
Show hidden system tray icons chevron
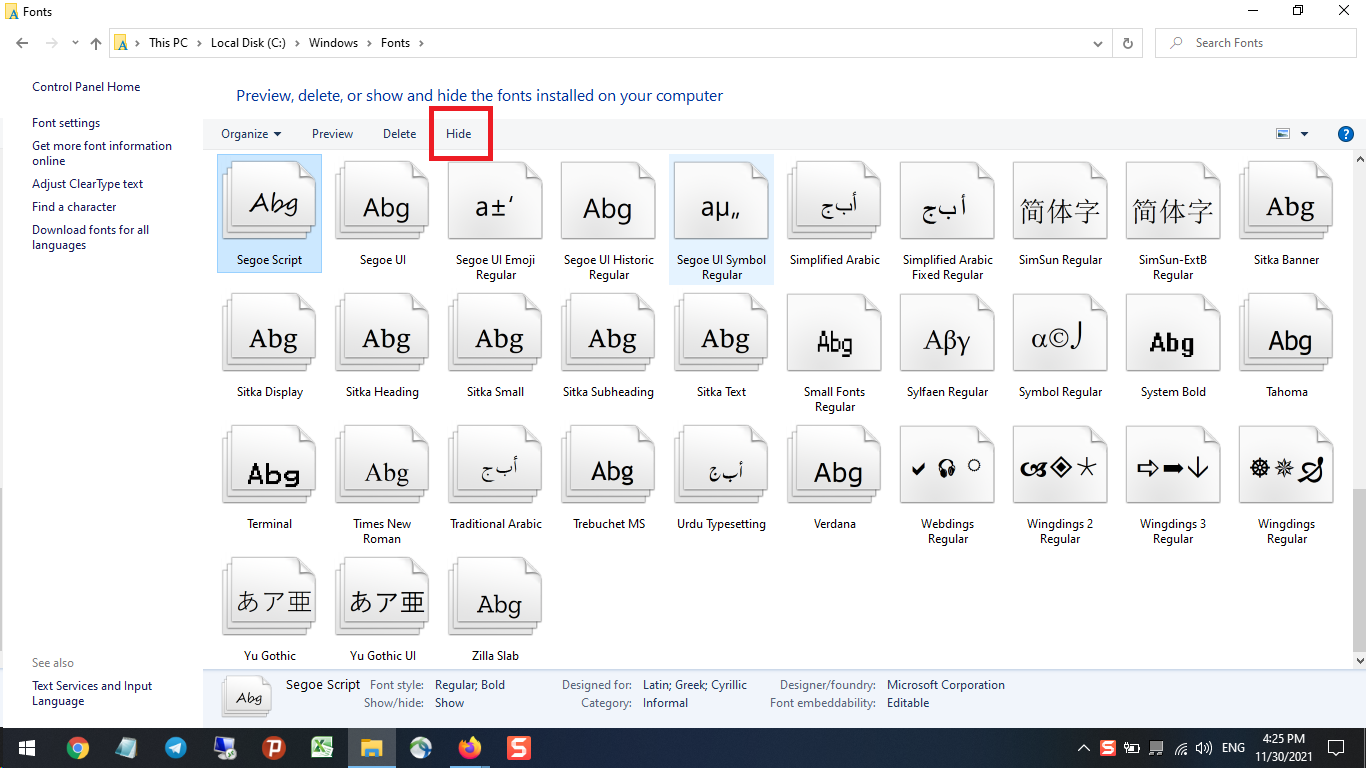tap(1083, 748)
